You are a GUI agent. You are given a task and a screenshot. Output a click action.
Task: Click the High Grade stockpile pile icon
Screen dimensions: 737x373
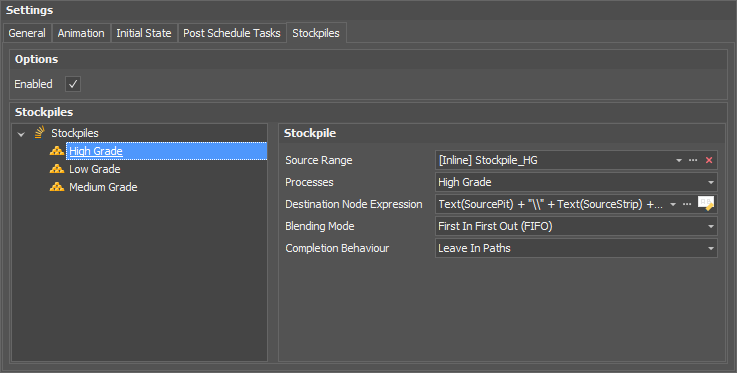[x=57, y=151]
